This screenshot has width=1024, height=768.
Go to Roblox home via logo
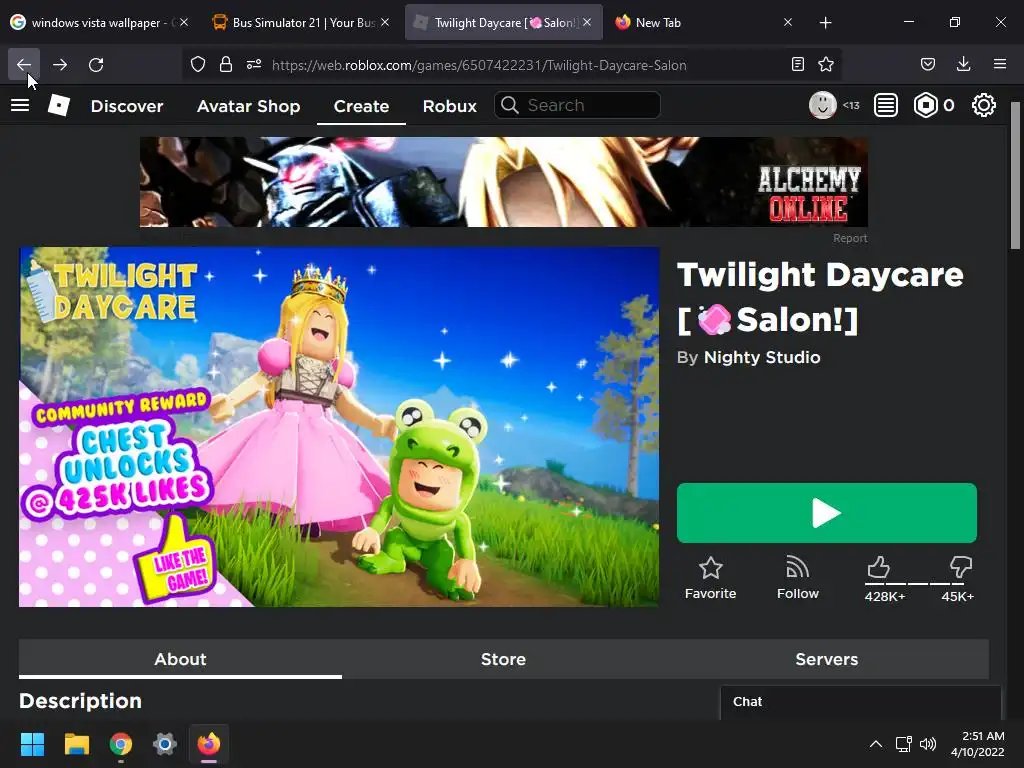pos(59,105)
